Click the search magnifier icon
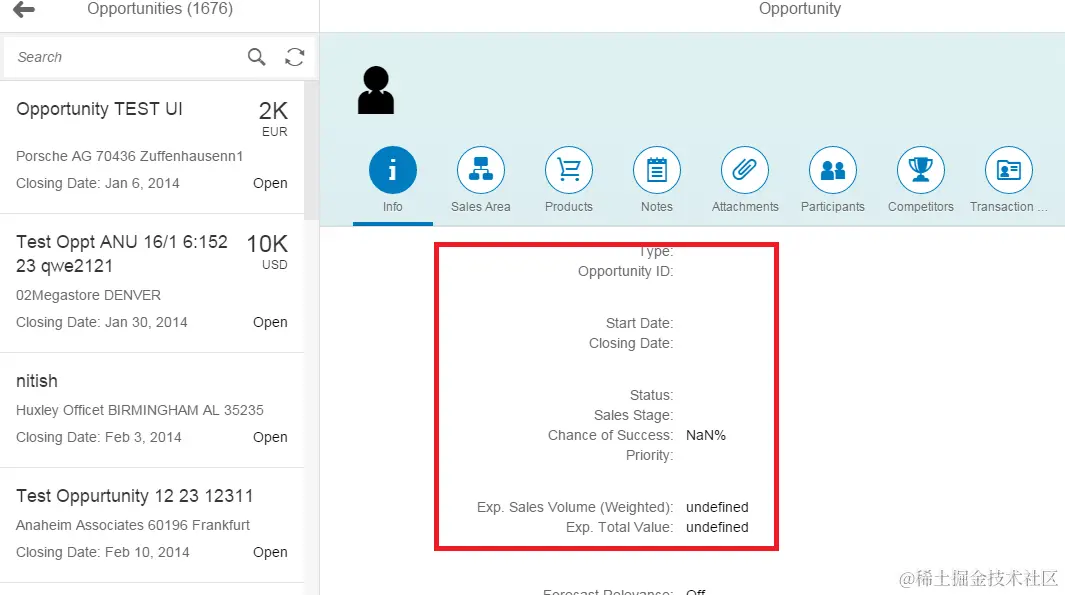Image resolution: width=1065 pixels, height=595 pixels. [256, 57]
